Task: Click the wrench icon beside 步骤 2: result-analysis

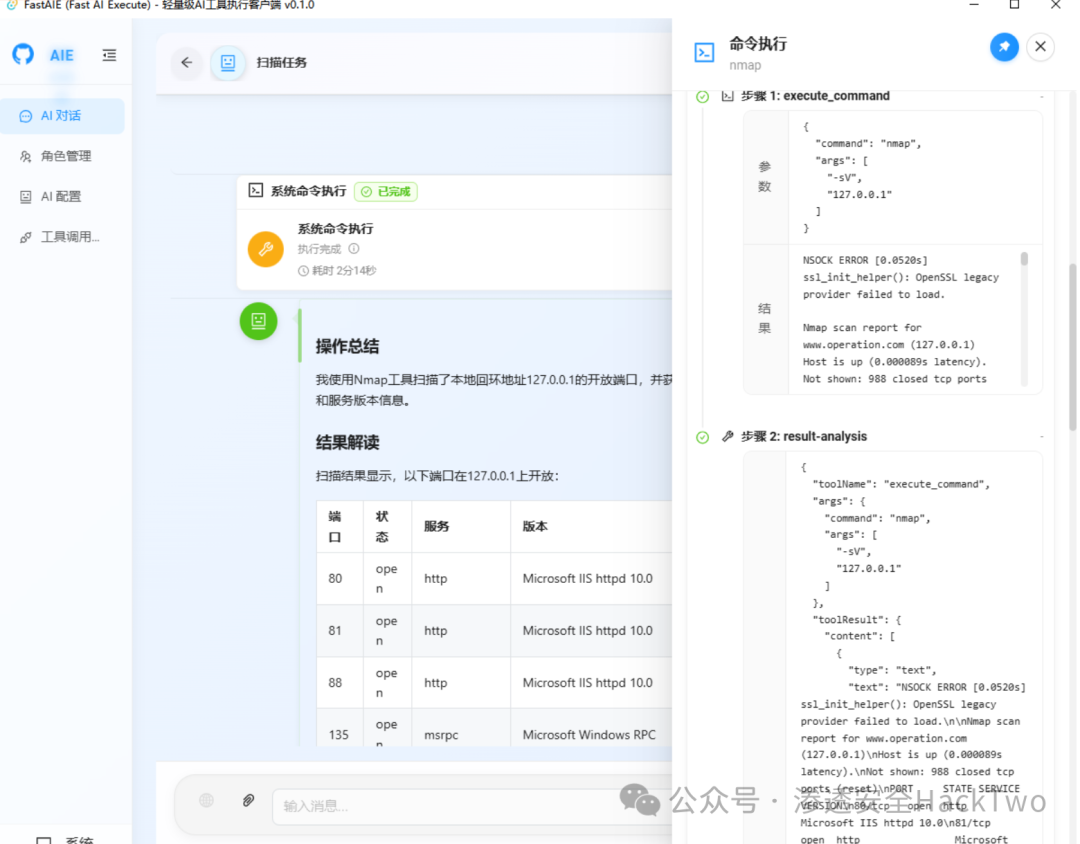Action: pos(727,436)
